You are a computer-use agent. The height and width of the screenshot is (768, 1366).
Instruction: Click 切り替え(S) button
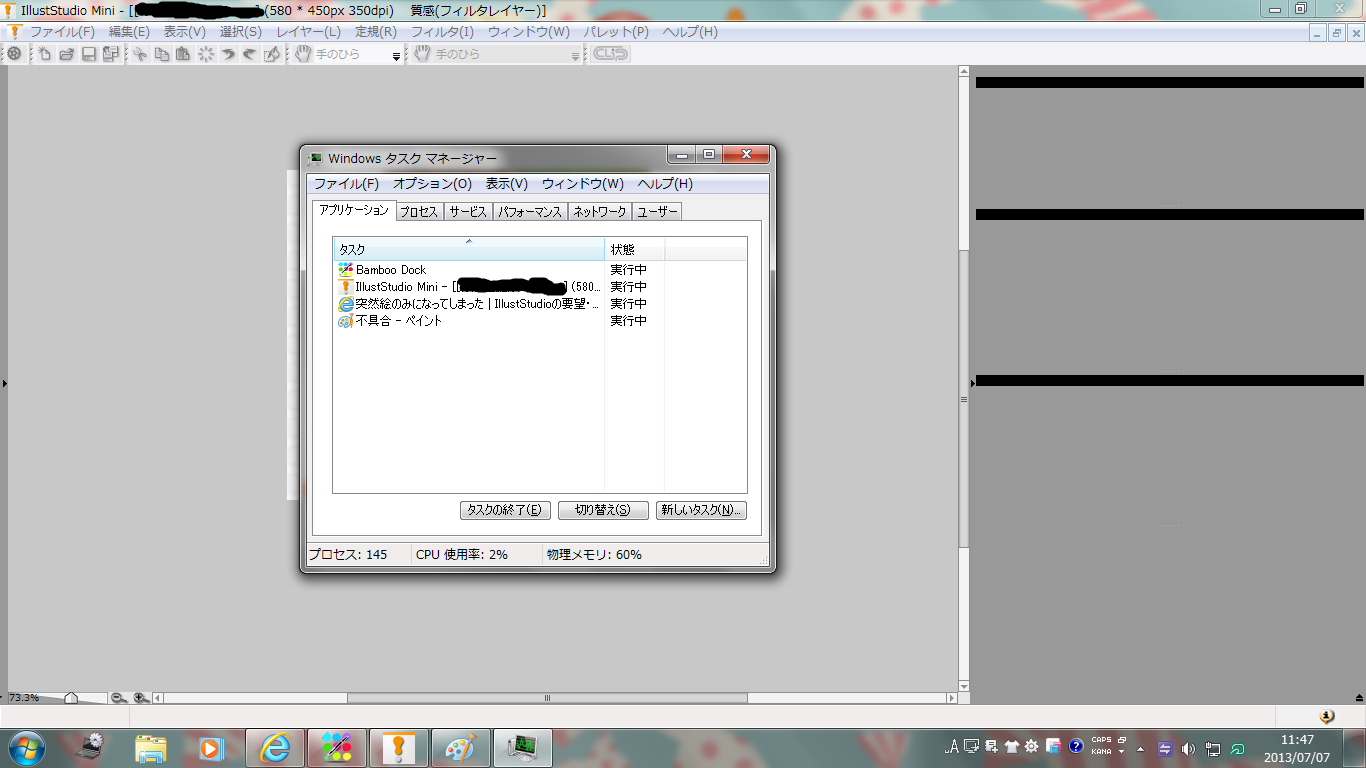point(603,510)
